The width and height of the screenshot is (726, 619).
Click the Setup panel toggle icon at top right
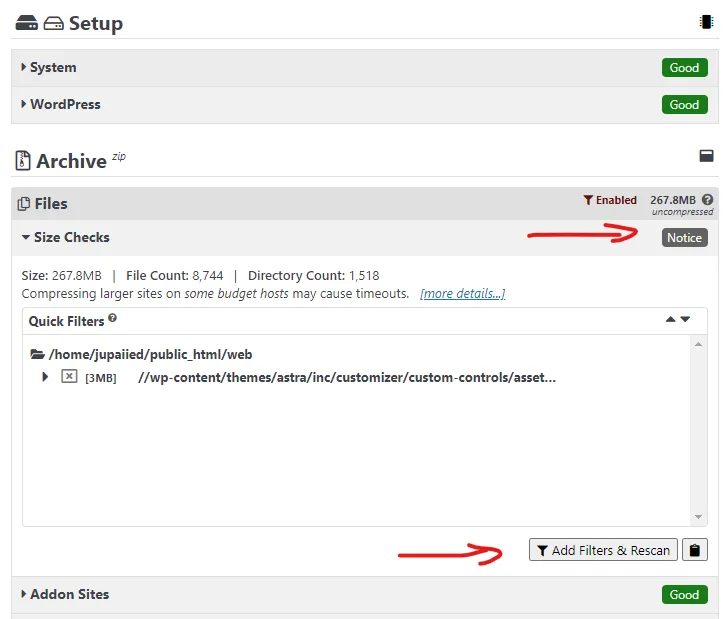coord(706,22)
